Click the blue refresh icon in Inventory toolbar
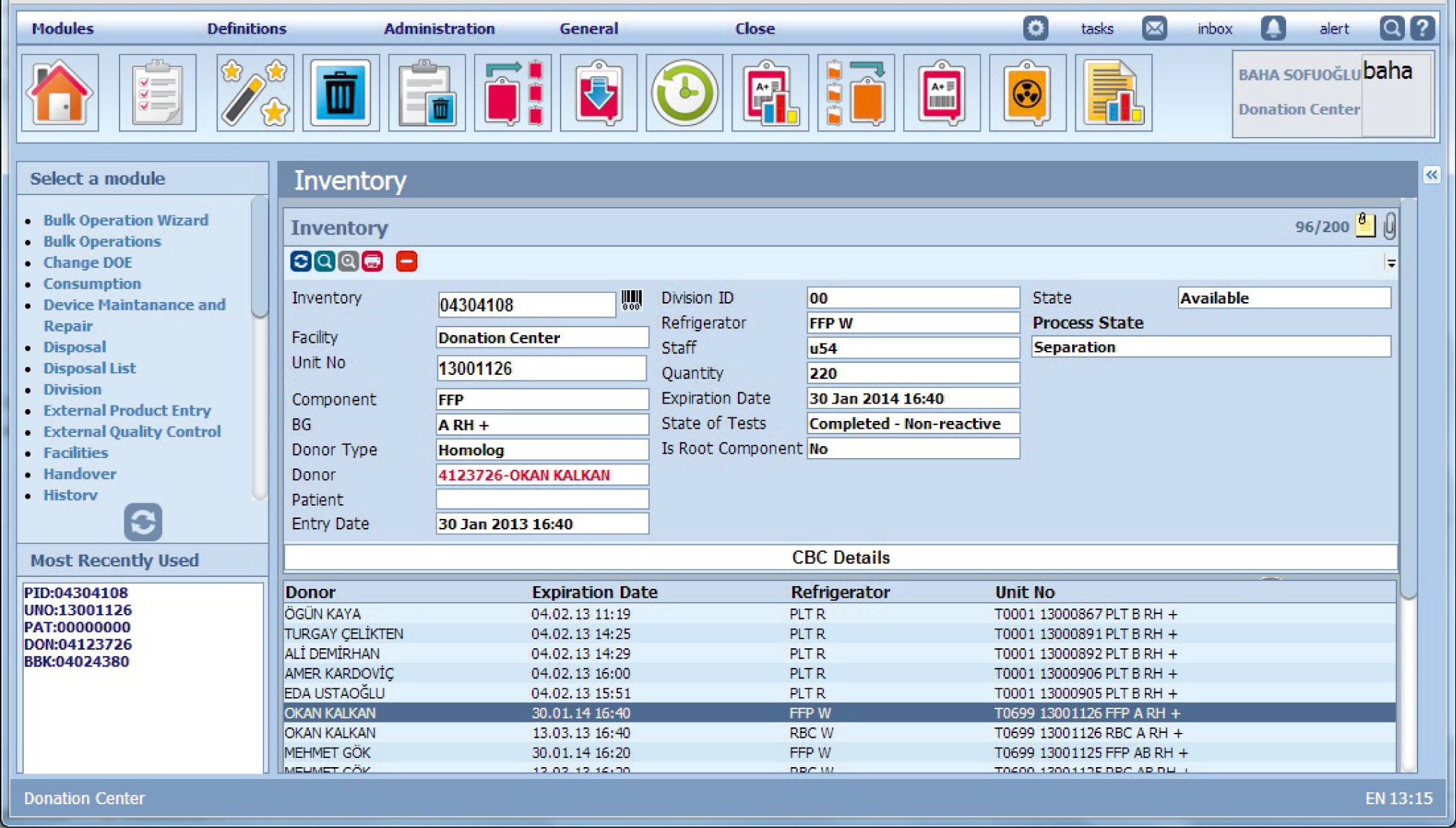 click(301, 262)
